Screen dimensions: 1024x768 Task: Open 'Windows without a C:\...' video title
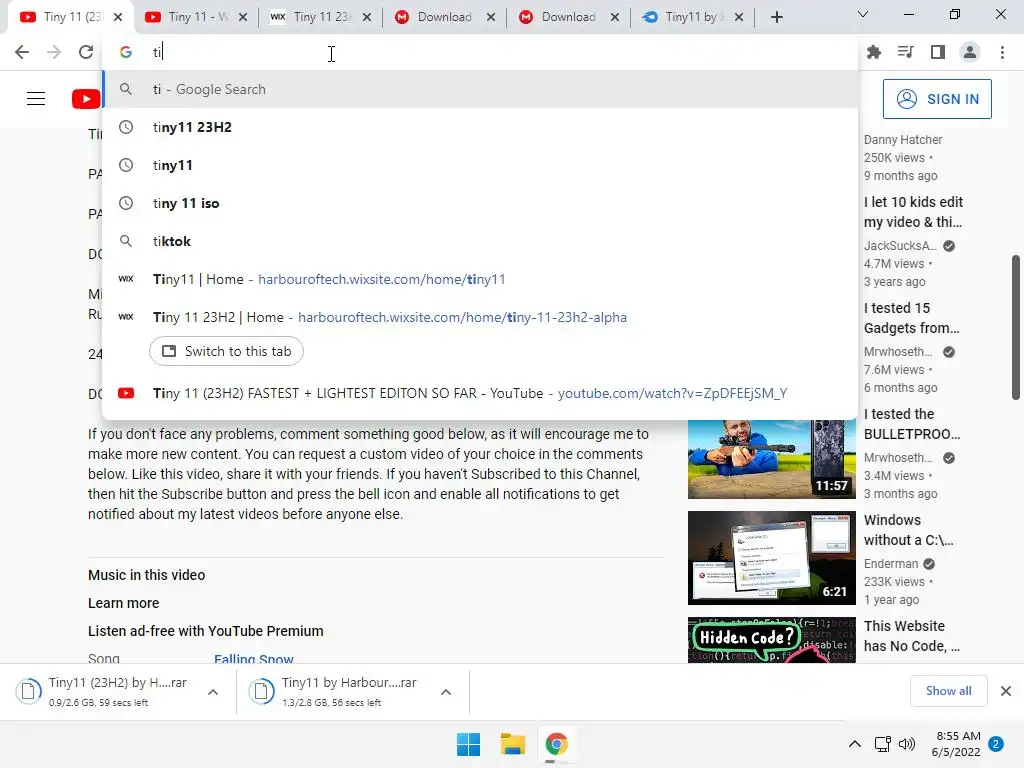click(908, 530)
